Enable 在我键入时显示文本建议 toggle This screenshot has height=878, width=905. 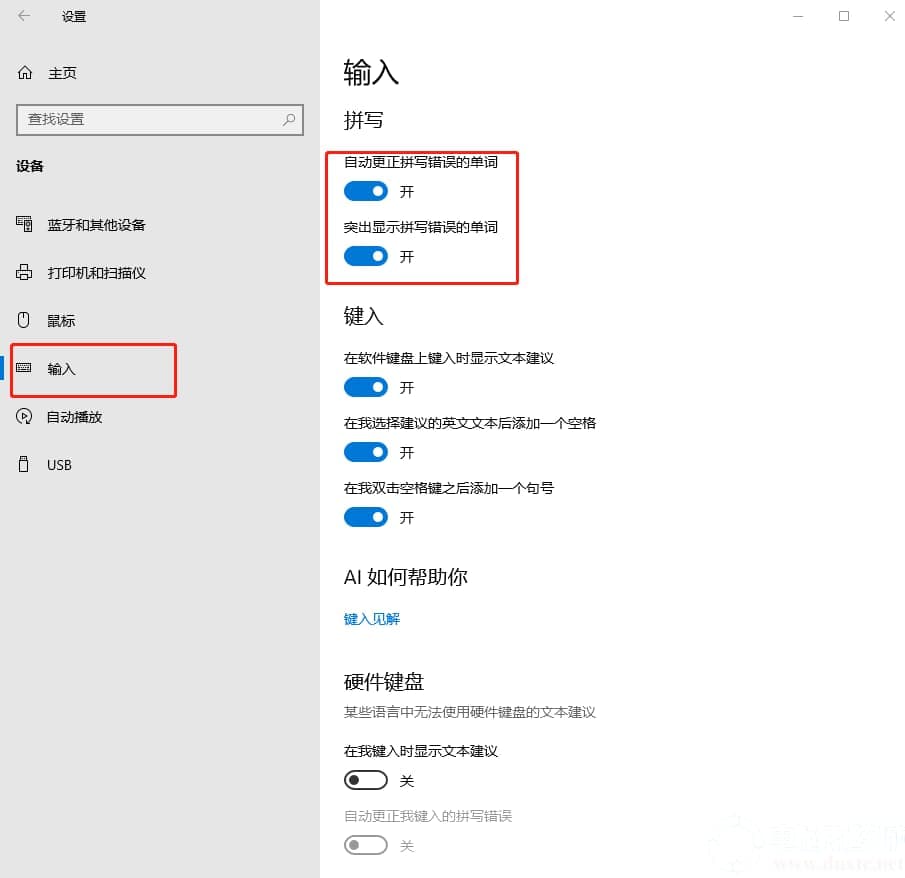[365, 780]
